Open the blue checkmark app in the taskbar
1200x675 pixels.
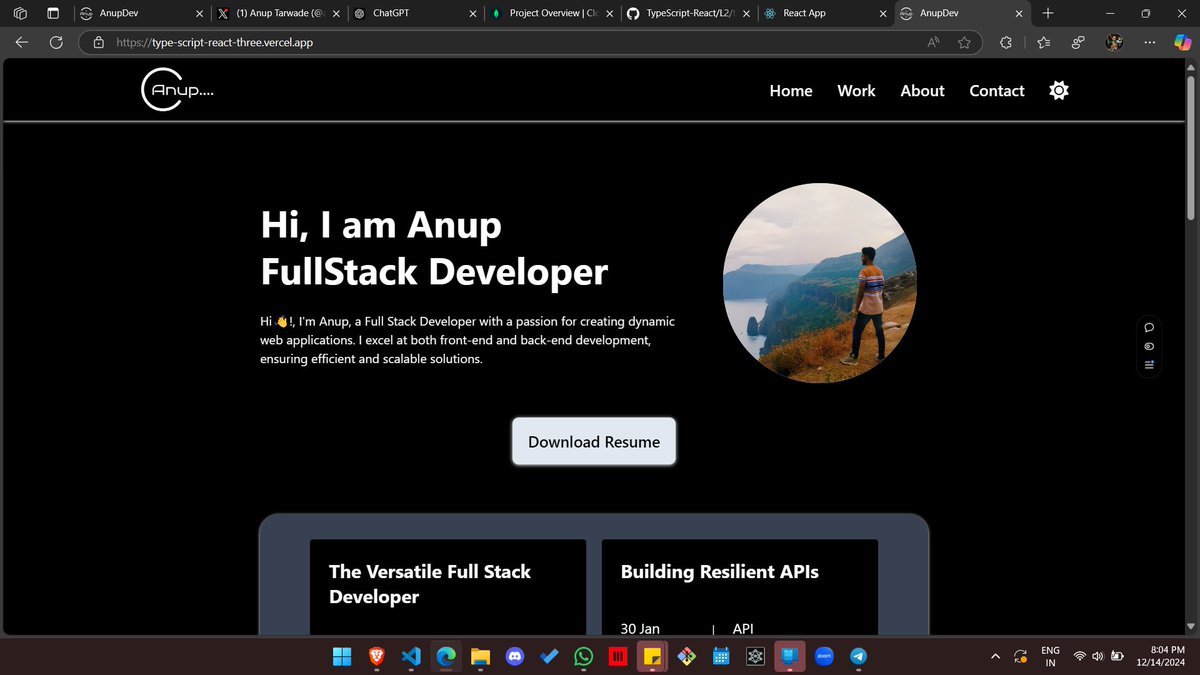(x=549, y=656)
